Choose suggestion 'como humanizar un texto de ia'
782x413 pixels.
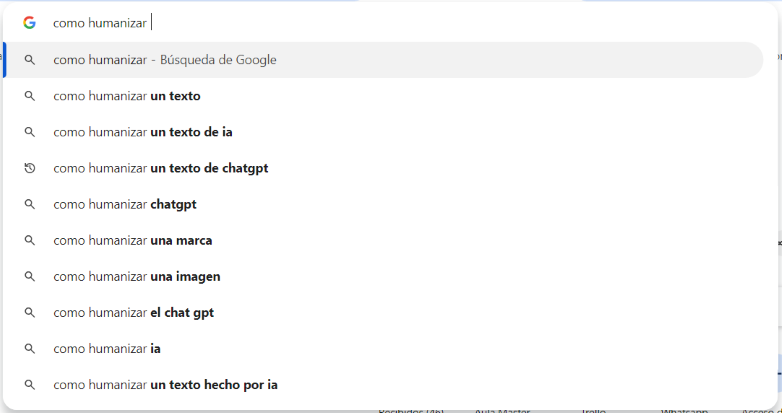383,132
